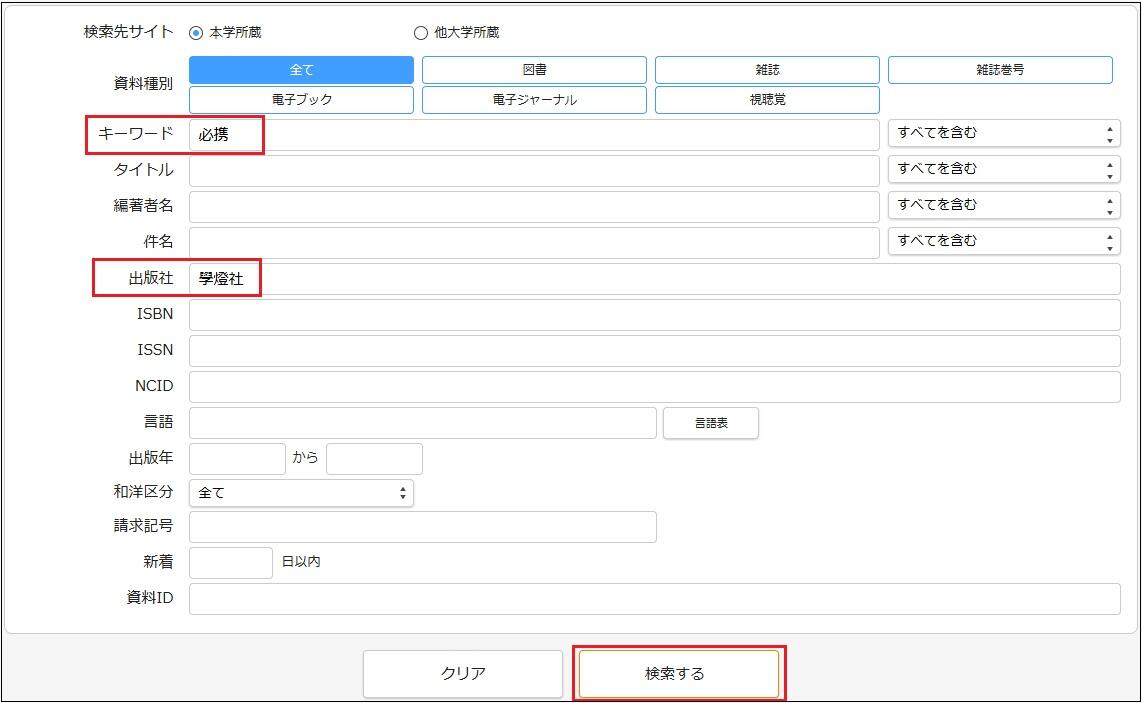Open the キーワード match condition dropdown
The width and height of the screenshot is (1142, 703).
[1004, 133]
